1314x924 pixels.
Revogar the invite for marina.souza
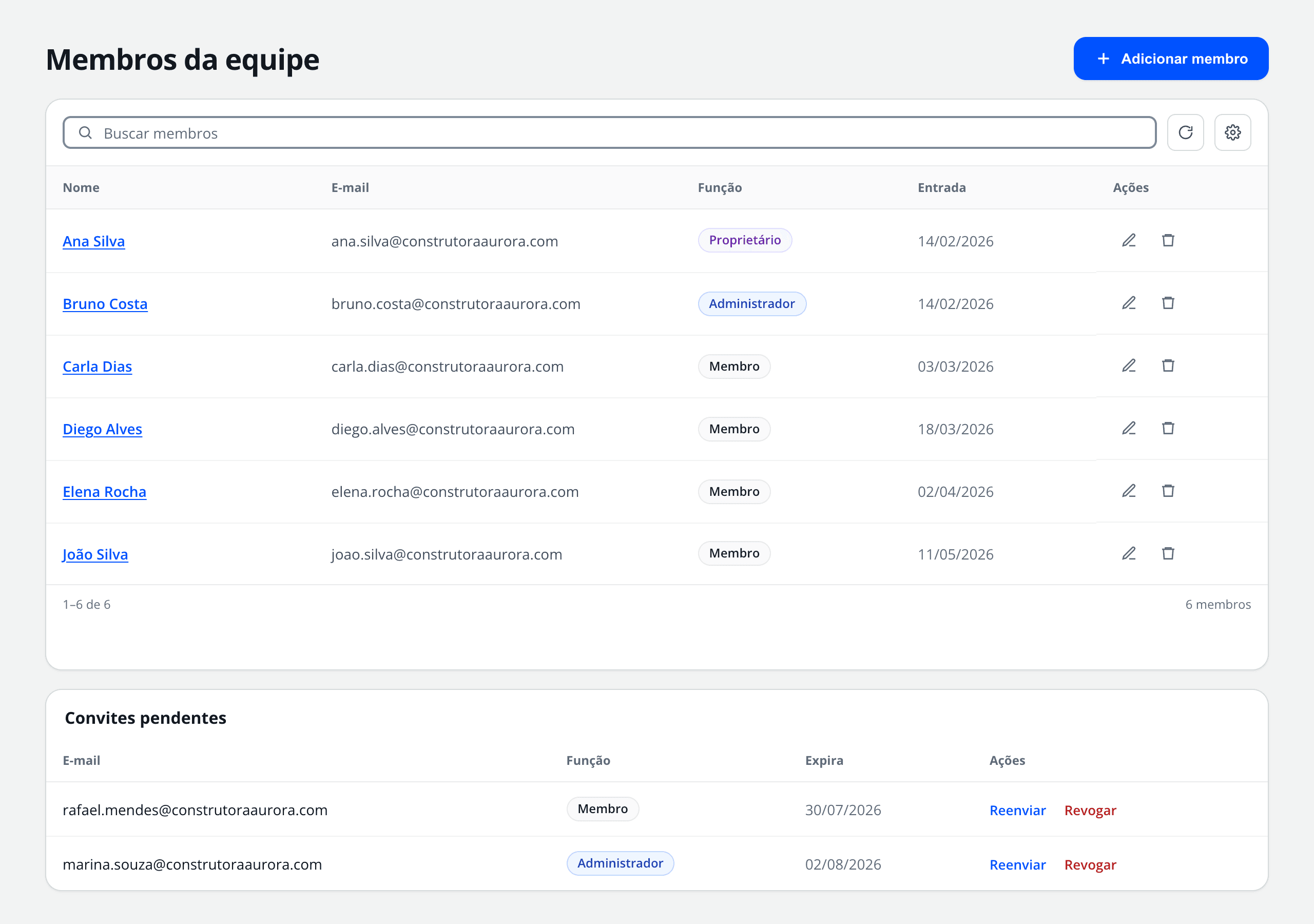pyautogui.click(x=1090, y=864)
